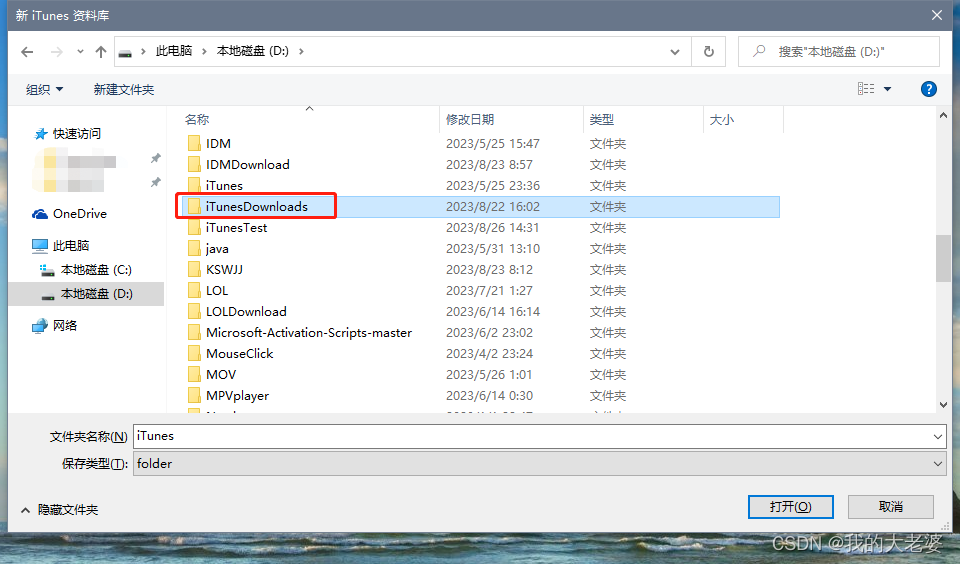Screen dimensions: 960x564
Task: Open the 文件夹名称 dropdown arrow
Action: click(x=937, y=436)
